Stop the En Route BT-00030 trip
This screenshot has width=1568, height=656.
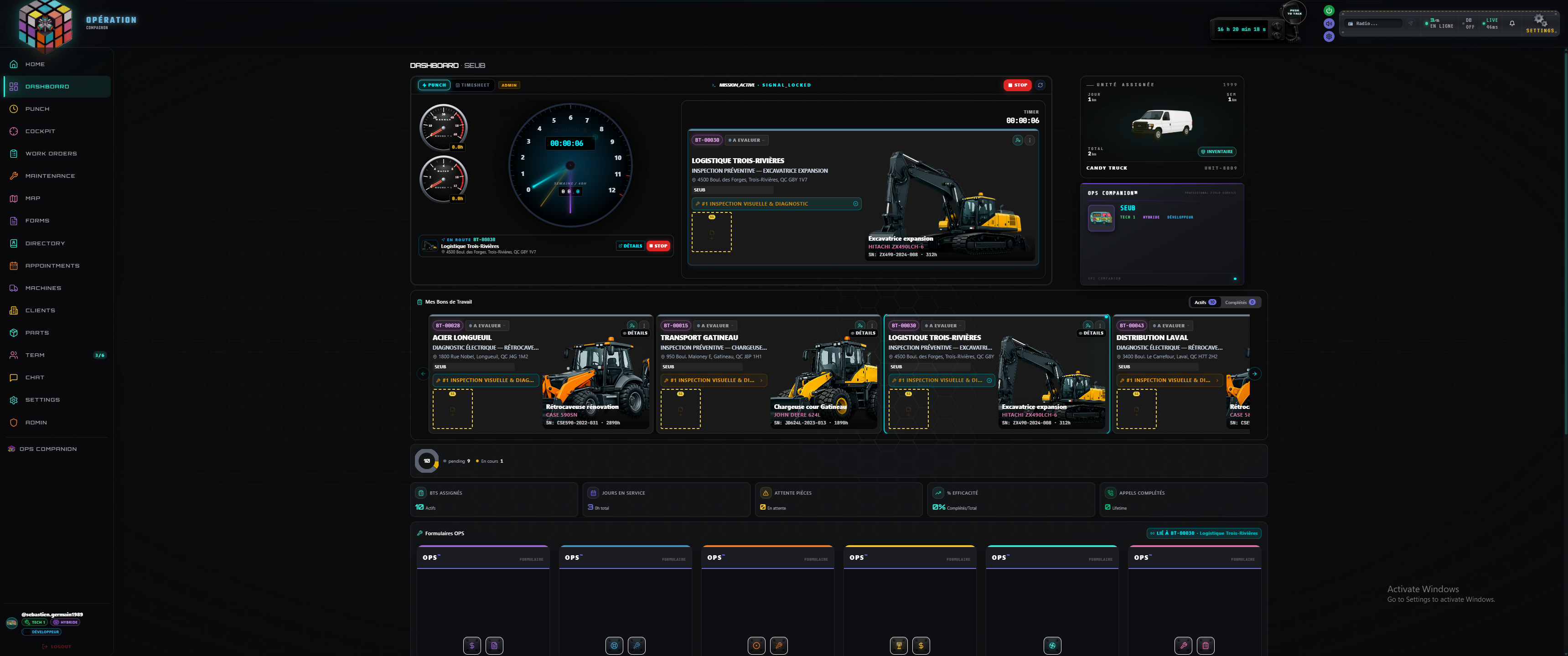point(658,246)
